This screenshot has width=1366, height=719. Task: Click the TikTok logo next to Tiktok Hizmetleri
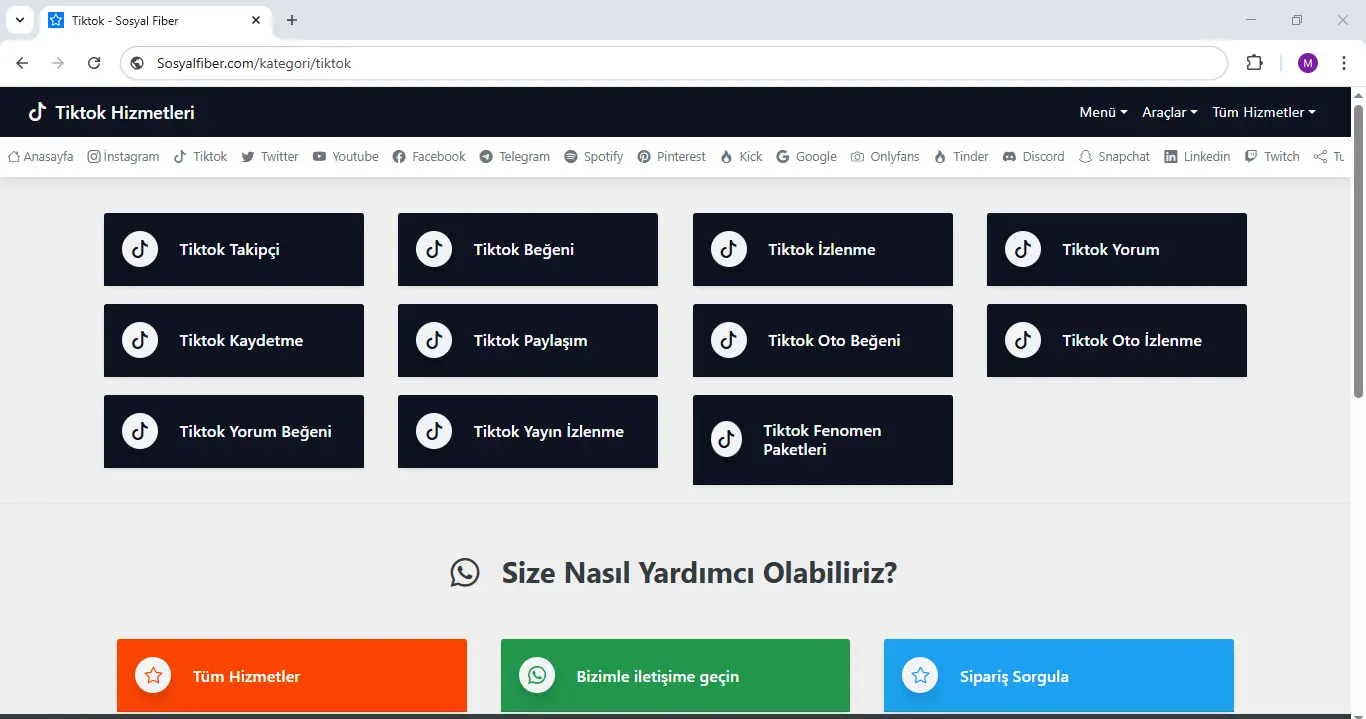[36, 111]
